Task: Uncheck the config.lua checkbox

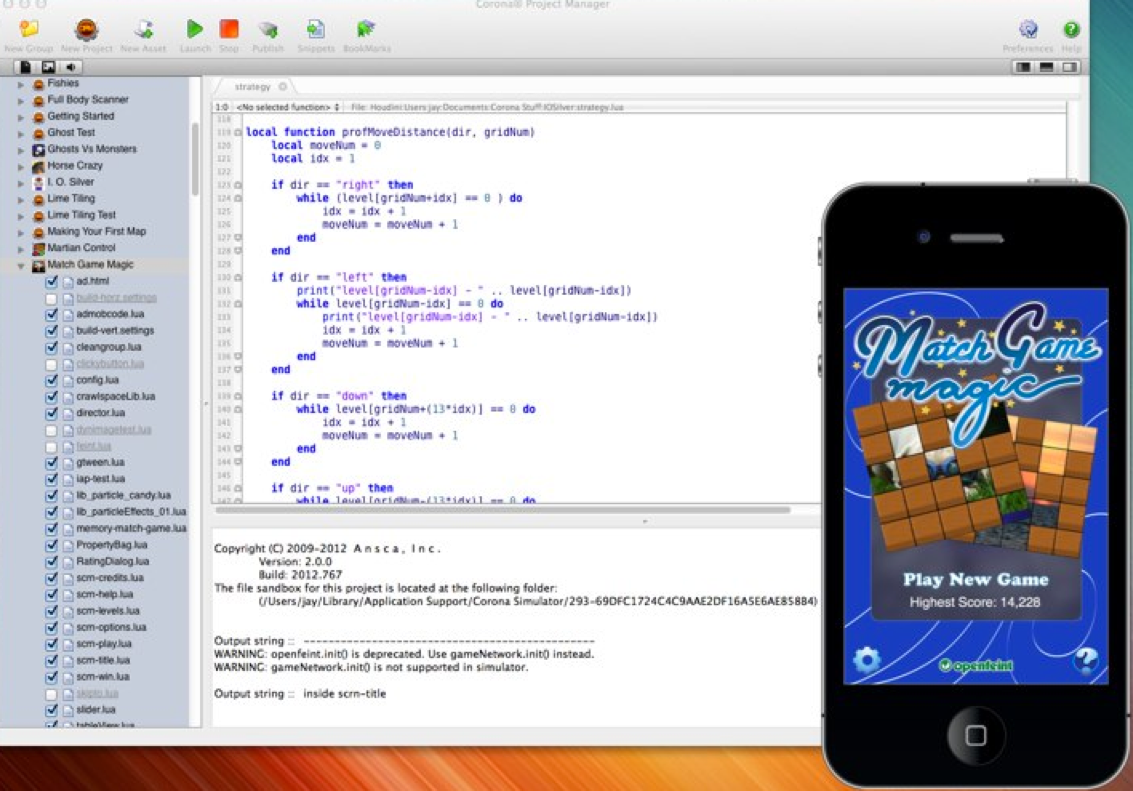Action: [51, 380]
